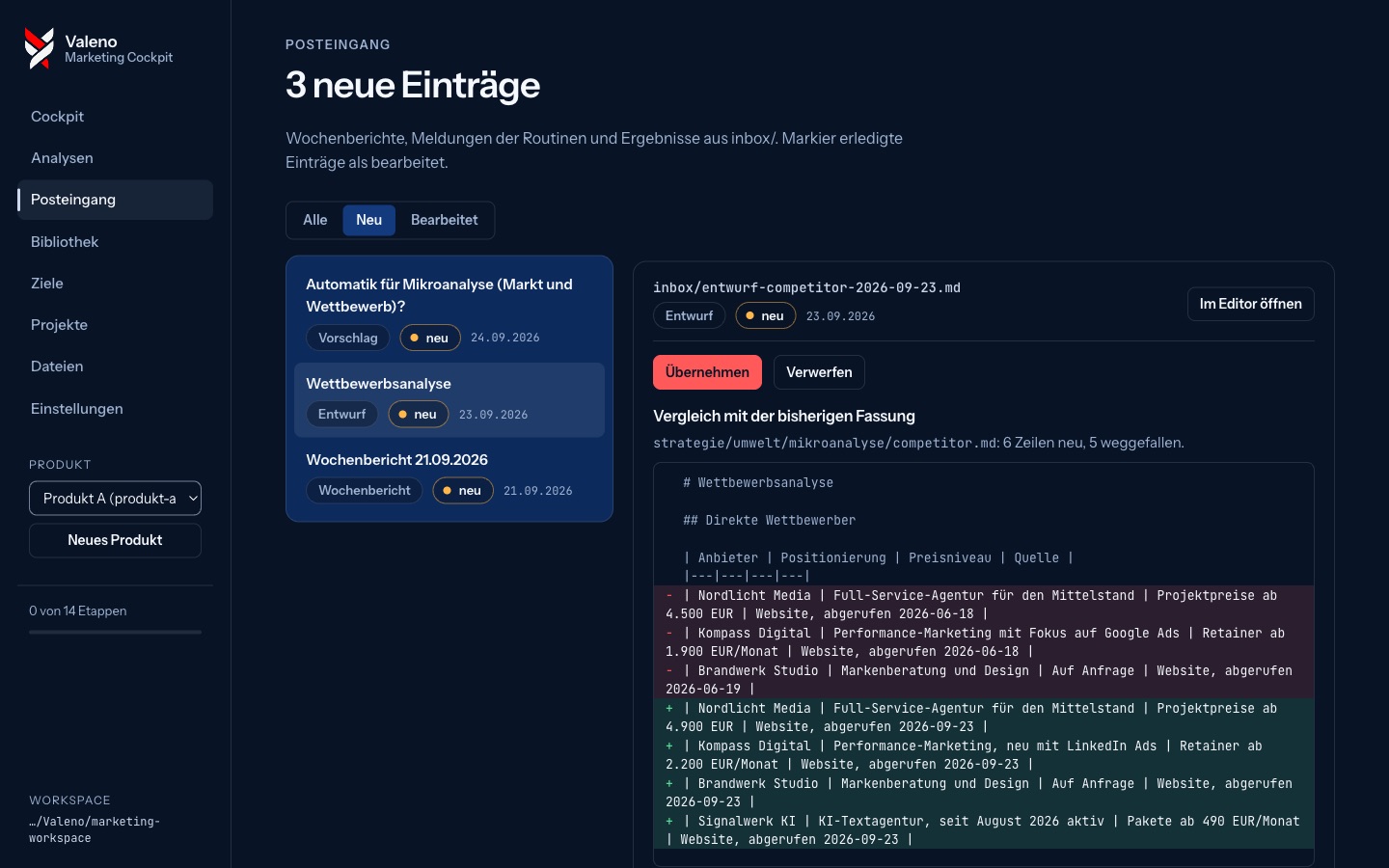Viewport: 1389px width, 868px height.
Task: Go to Analysen in the sidebar
Action: tap(115, 158)
